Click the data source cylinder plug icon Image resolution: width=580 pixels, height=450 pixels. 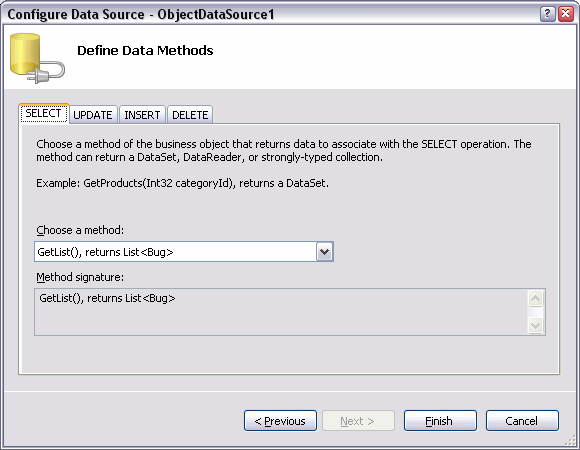click(37, 58)
